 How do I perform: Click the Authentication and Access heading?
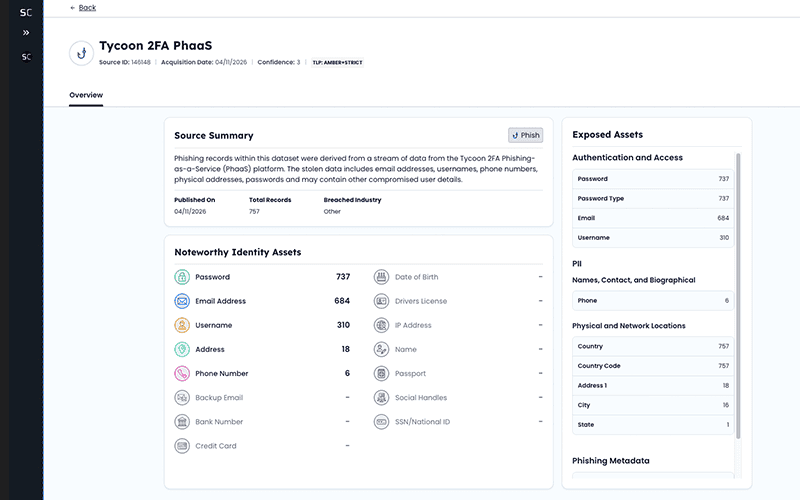click(x=627, y=158)
